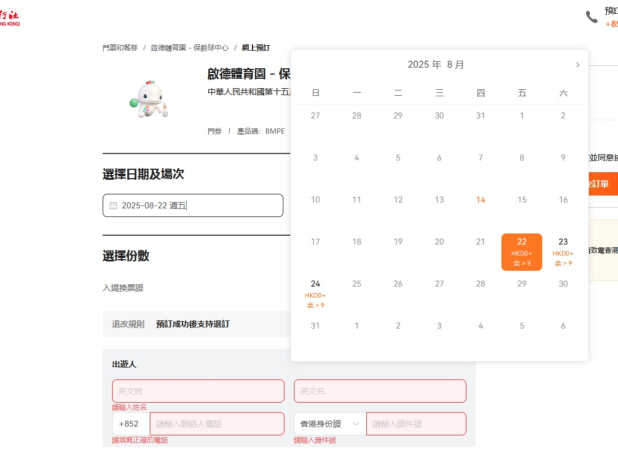Click disabled date 21 in calendar

point(480,242)
